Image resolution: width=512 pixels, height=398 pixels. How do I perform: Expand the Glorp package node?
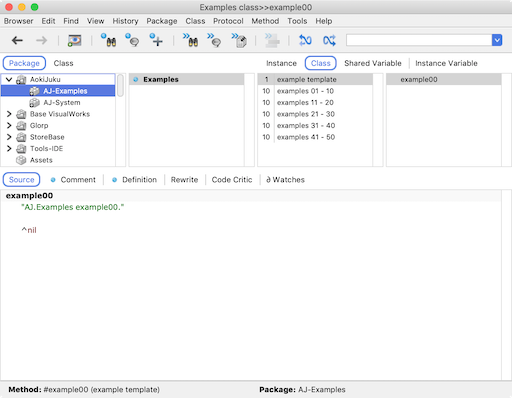click(x=9, y=126)
